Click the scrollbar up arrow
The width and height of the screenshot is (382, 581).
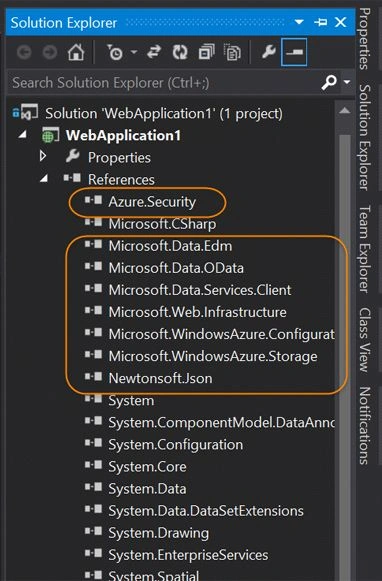(345, 110)
